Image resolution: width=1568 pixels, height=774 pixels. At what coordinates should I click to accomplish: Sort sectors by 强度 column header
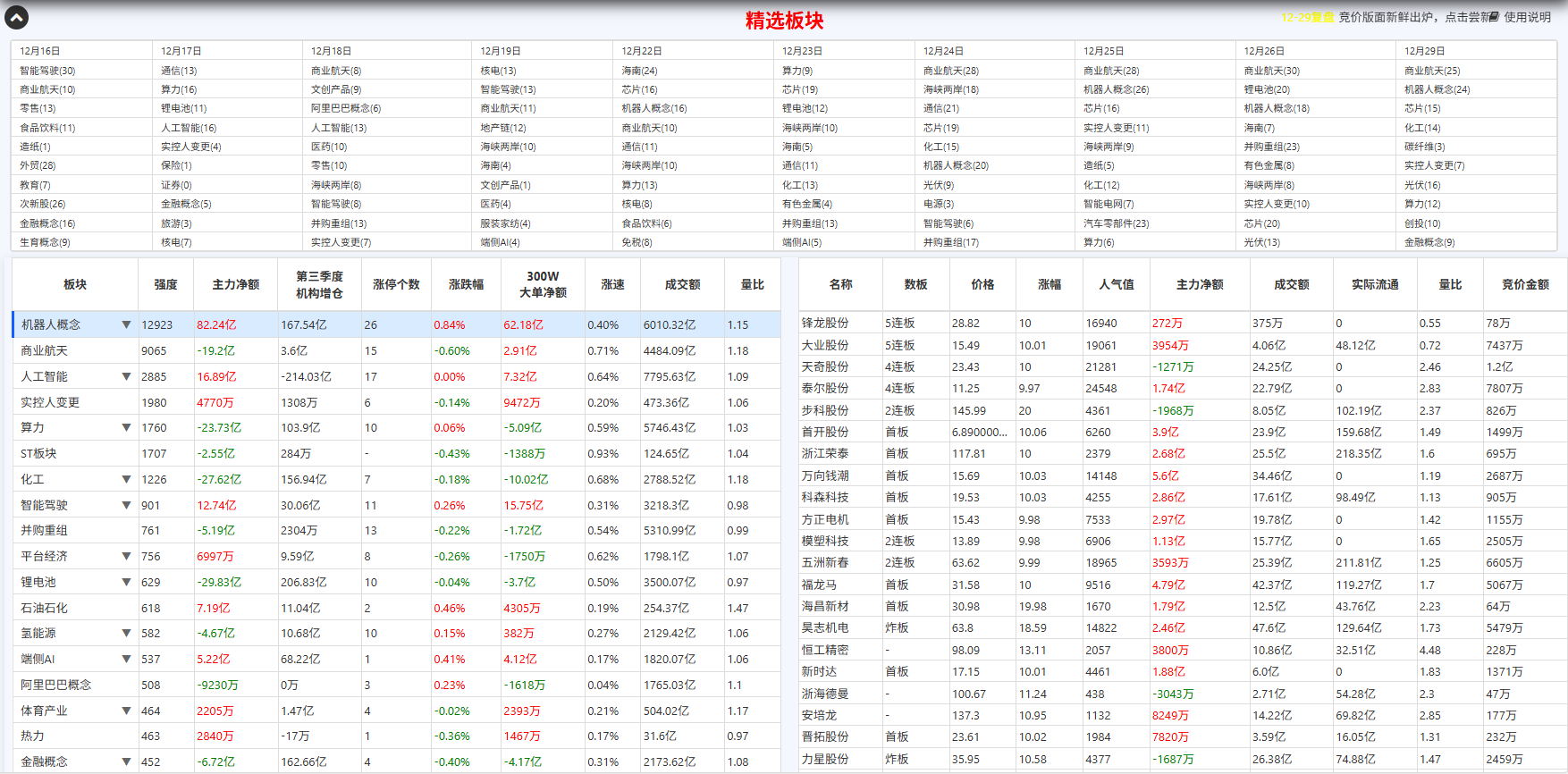point(165,284)
